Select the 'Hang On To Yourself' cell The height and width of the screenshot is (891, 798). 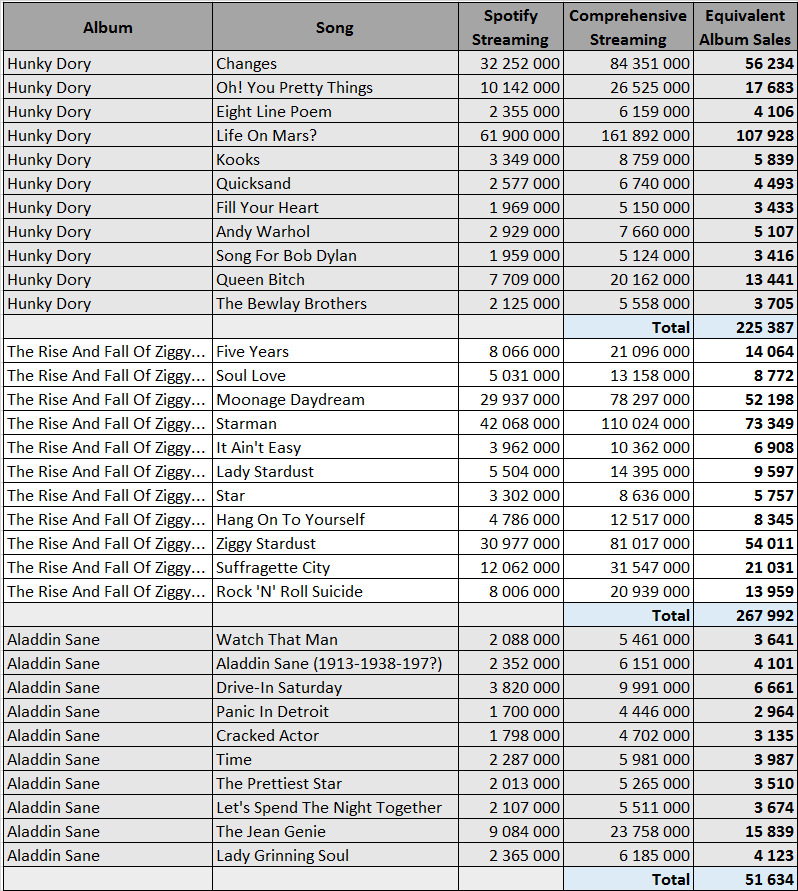pos(335,519)
